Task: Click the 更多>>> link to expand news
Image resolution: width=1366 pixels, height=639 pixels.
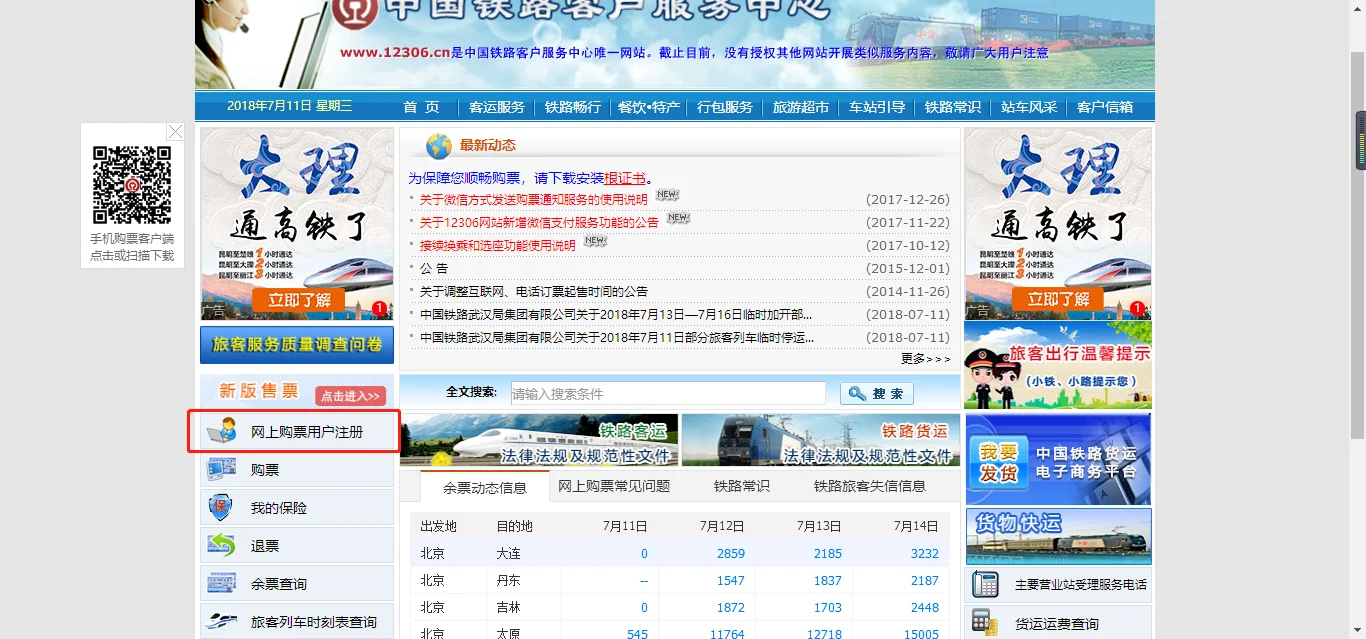Action: (925, 358)
